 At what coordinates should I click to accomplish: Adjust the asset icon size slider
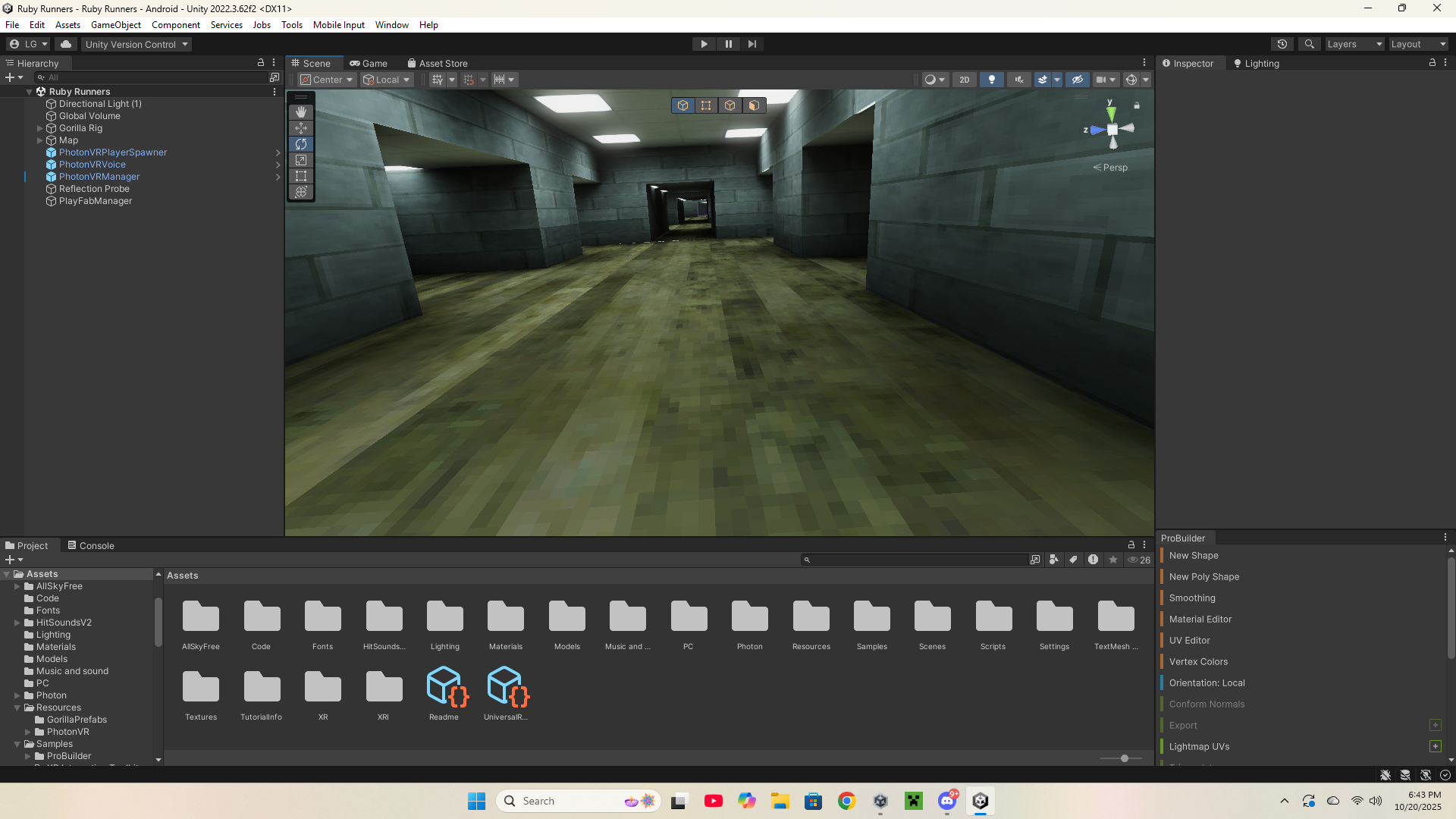tap(1124, 758)
